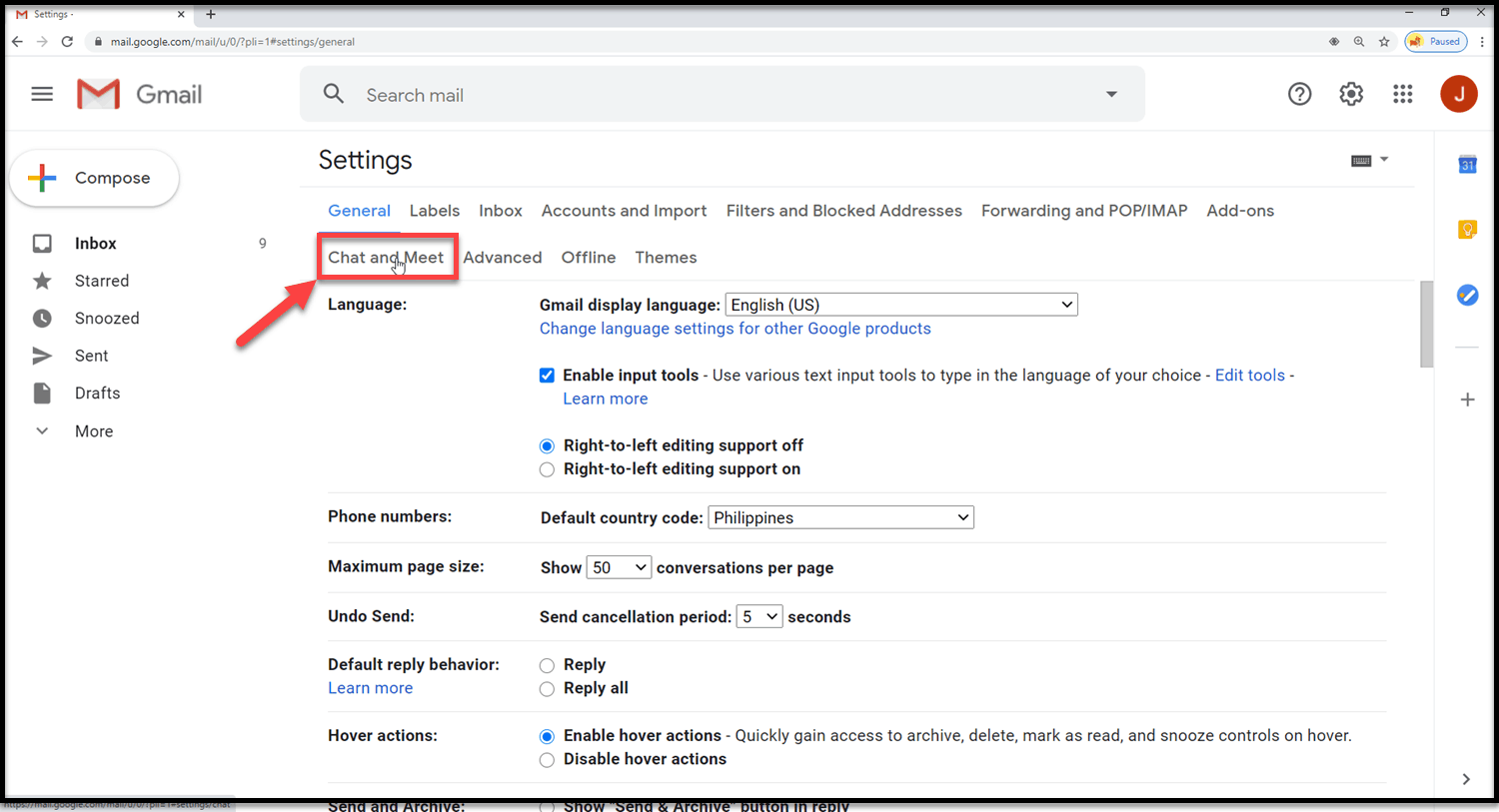Select Disable hover actions
Screen dimensions: 1499x812
point(547,759)
